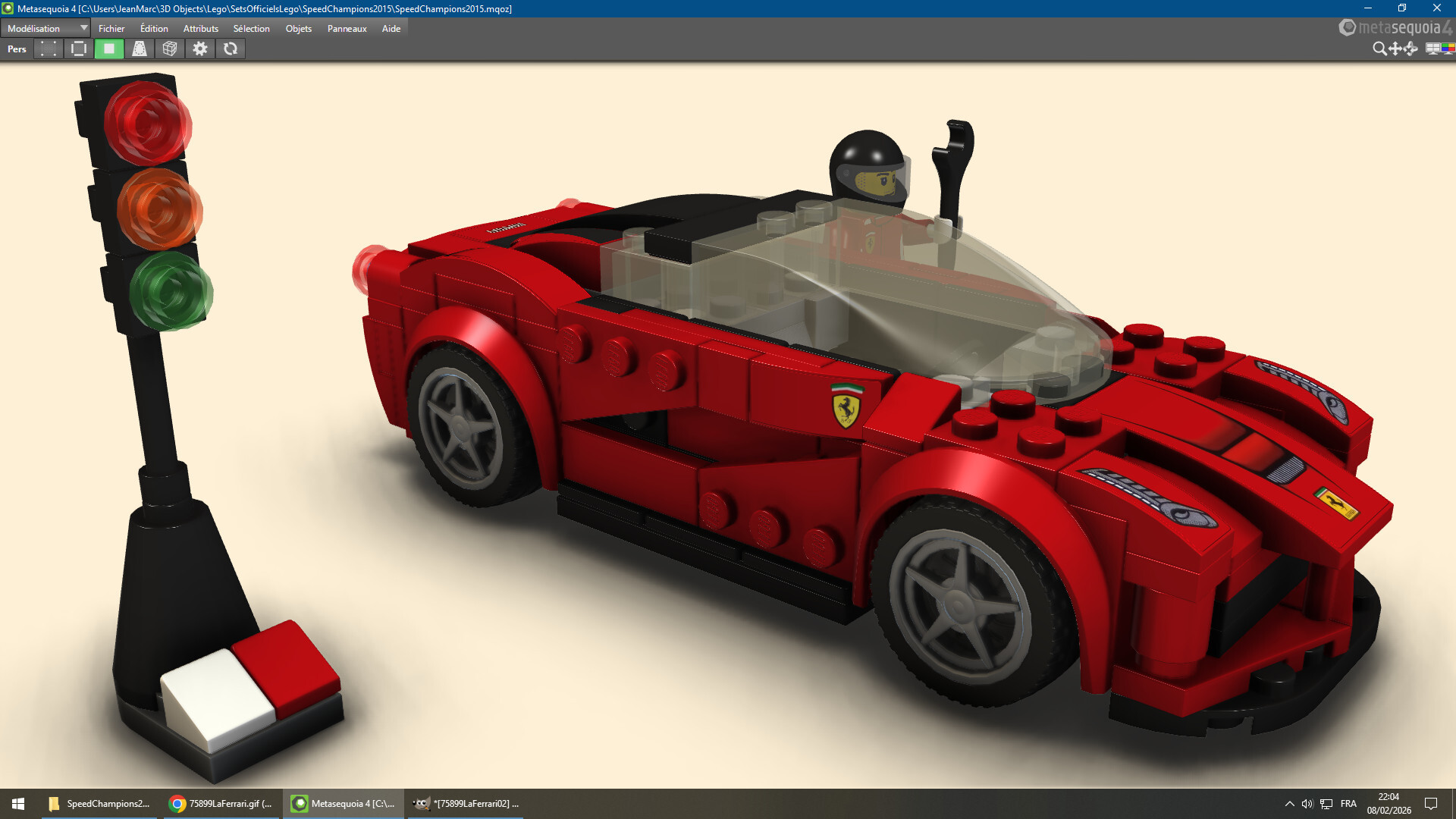Open the Modélisation mode dropdown
The height and width of the screenshot is (819, 1456).
(45, 28)
